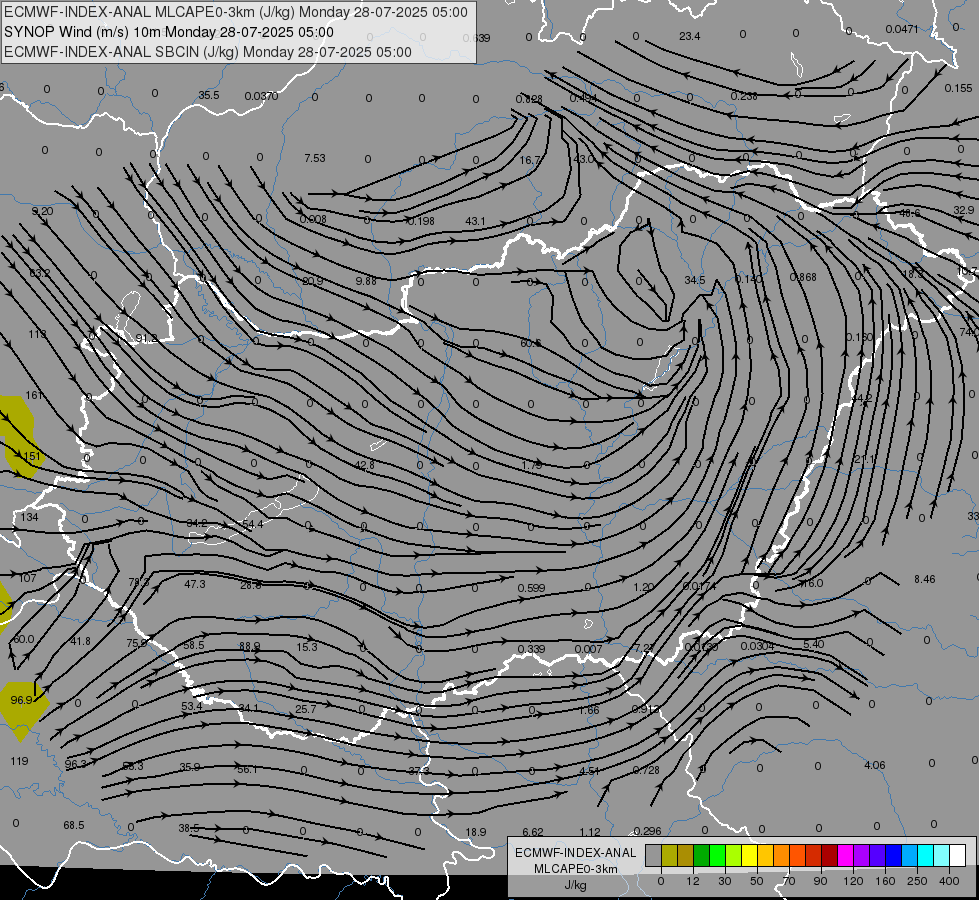Click the map value 0.339
The height and width of the screenshot is (900, 979).
point(531,649)
